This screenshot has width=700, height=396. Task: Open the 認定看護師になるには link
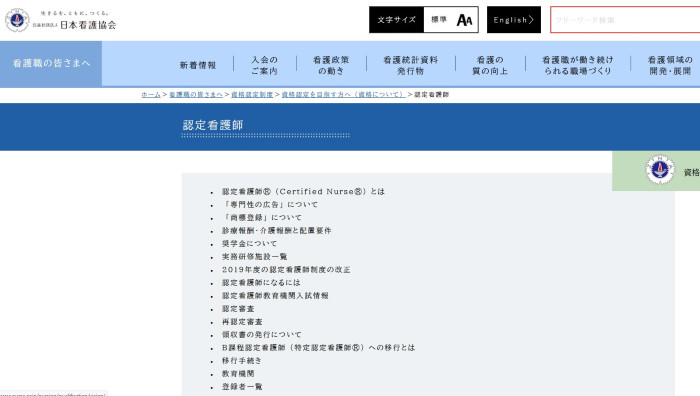click(261, 283)
